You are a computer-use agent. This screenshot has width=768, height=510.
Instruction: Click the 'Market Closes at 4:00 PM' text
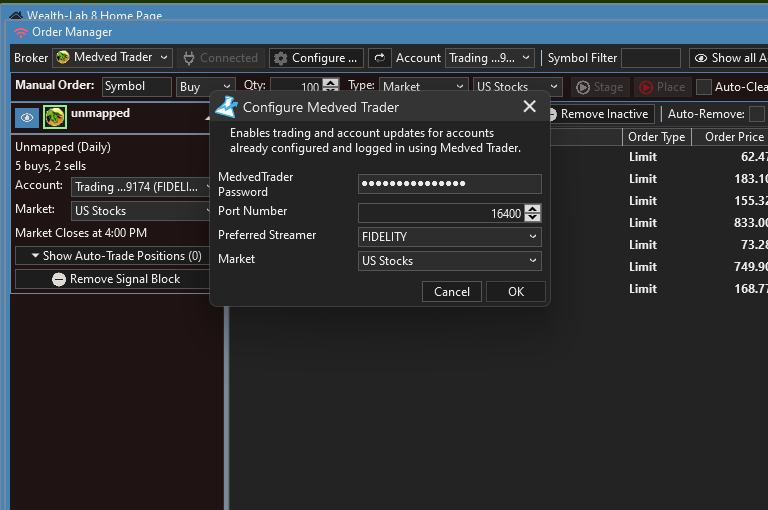(81, 233)
